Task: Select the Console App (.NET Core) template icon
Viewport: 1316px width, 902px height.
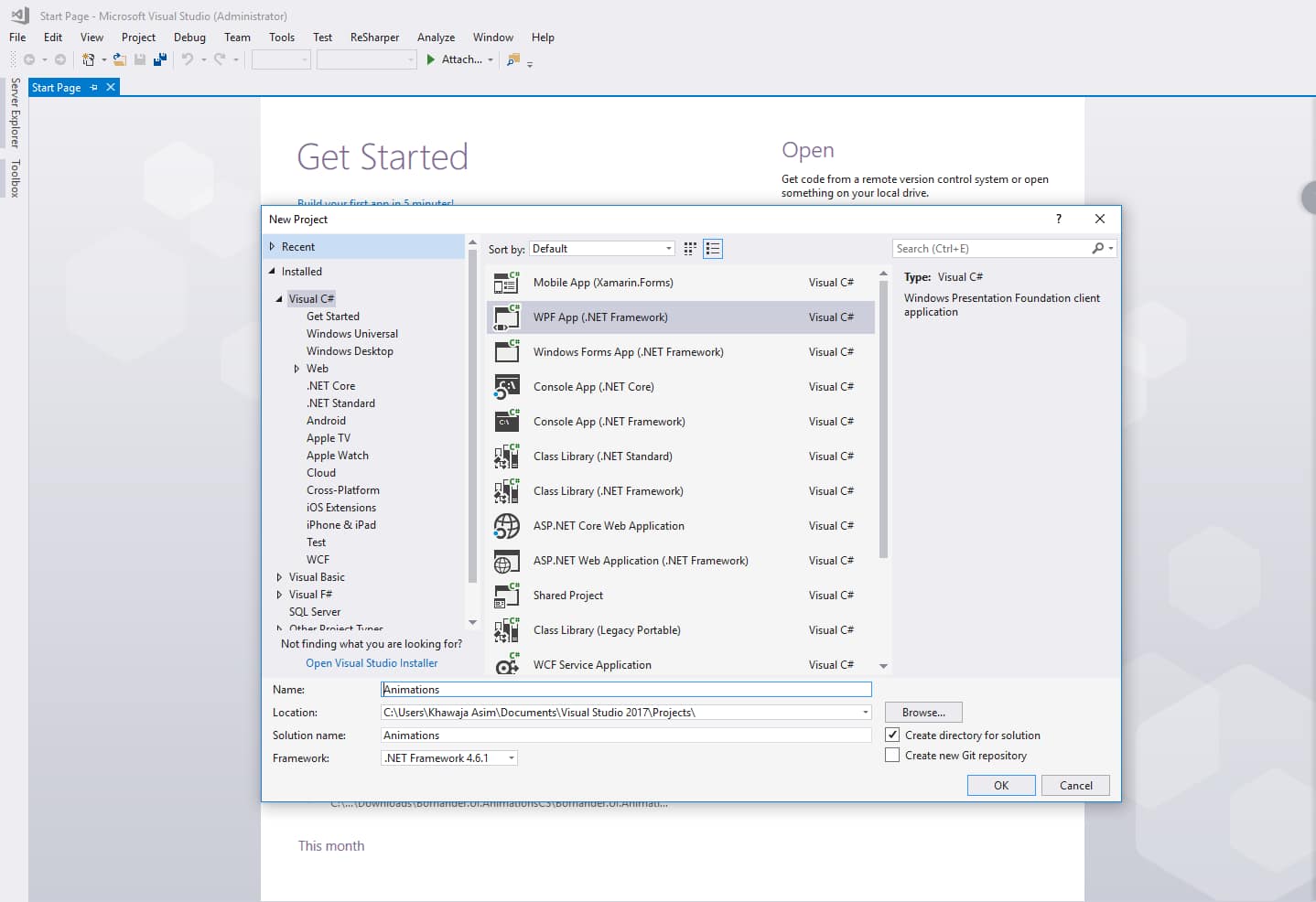Action: pyautogui.click(x=506, y=387)
